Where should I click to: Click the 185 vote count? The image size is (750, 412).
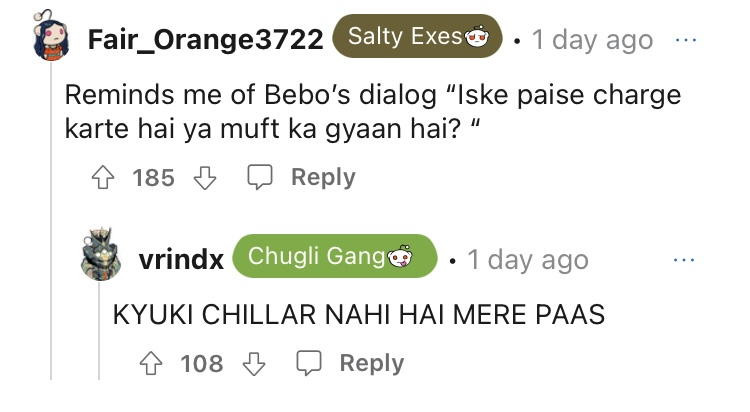point(153,178)
